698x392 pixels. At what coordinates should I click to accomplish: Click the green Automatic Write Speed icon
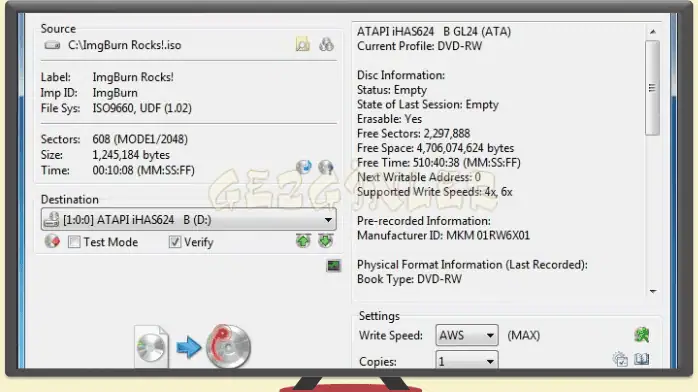pos(641,335)
